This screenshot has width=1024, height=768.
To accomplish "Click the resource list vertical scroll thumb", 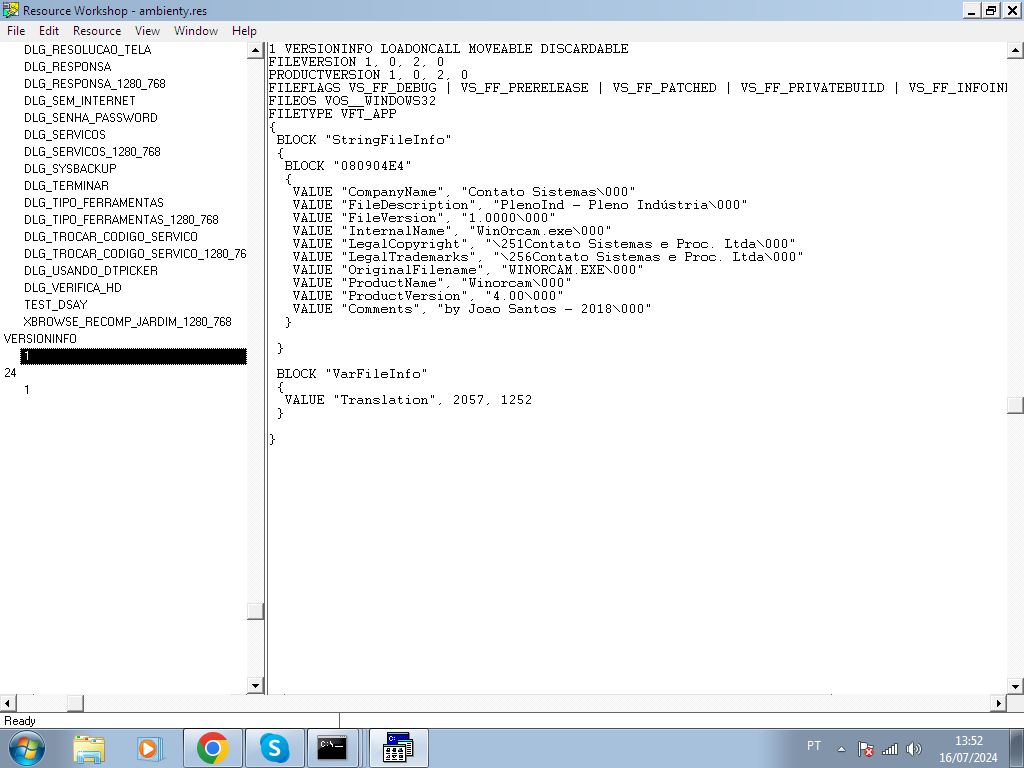I will pyautogui.click(x=255, y=611).
